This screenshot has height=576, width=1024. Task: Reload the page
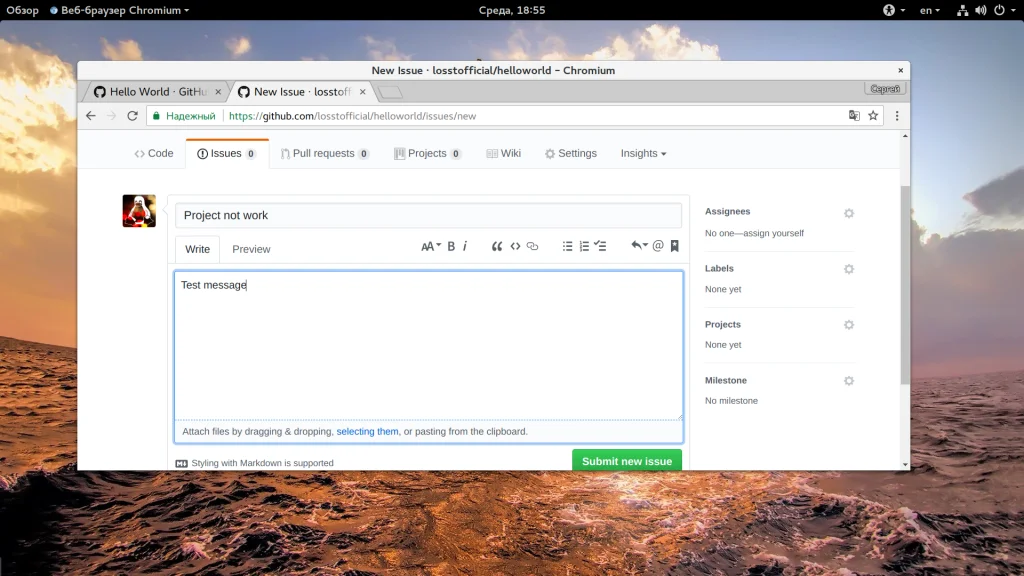click(x=133, y=116)
